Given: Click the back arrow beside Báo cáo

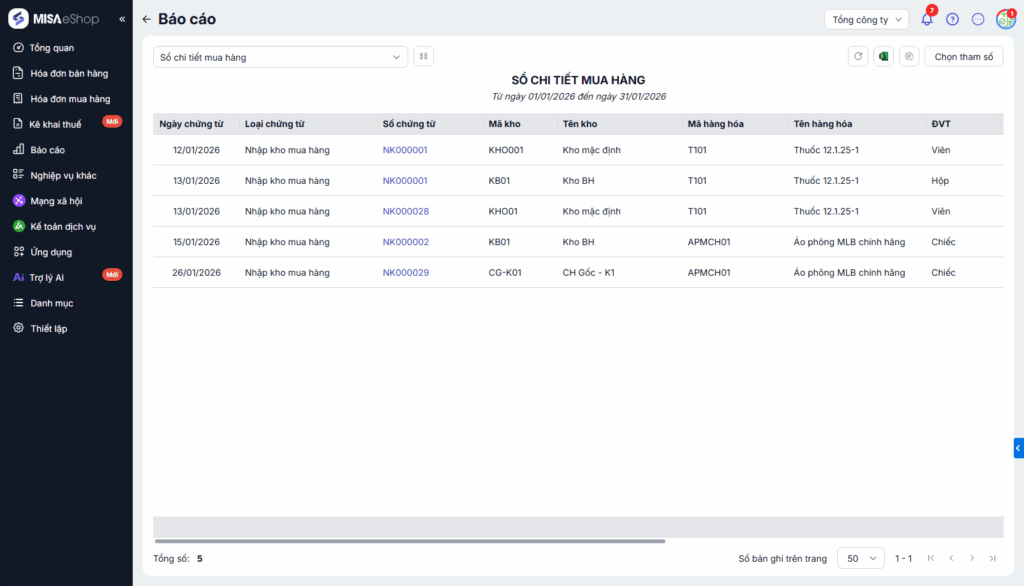Looking at the screenshot, I should (147, 19).
